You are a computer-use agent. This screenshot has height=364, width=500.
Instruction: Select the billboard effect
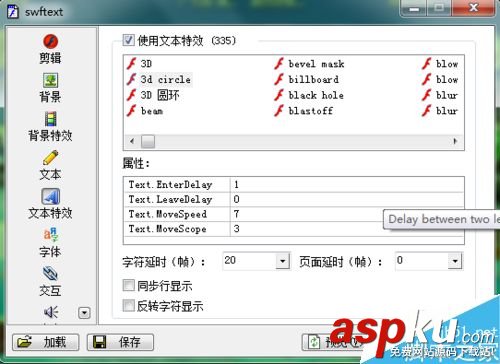[313, 79]
